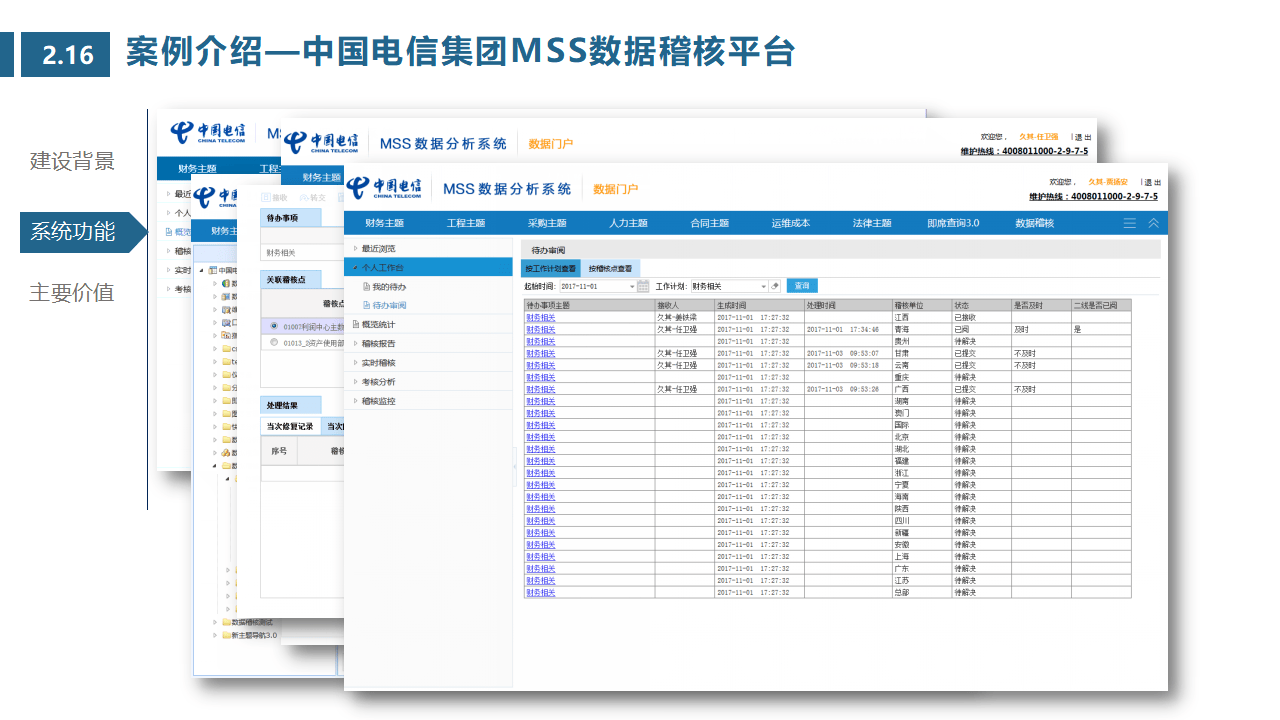The height and width of the screenshot is (720, 1280).
Task: Select 概览统计 in sidebar
Action: (x=378, y=324)
